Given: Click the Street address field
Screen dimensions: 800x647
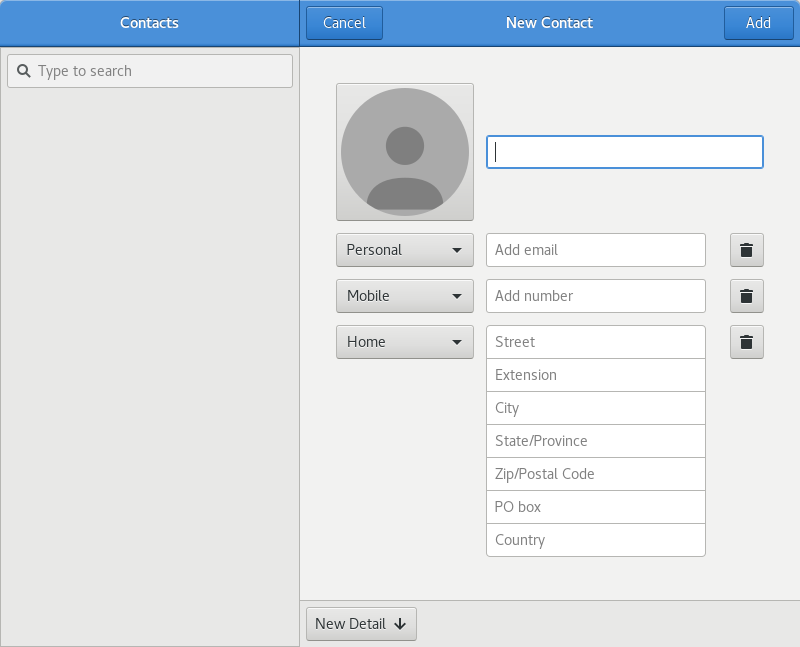Looking at the screenshot, I should tap(595, 342).
